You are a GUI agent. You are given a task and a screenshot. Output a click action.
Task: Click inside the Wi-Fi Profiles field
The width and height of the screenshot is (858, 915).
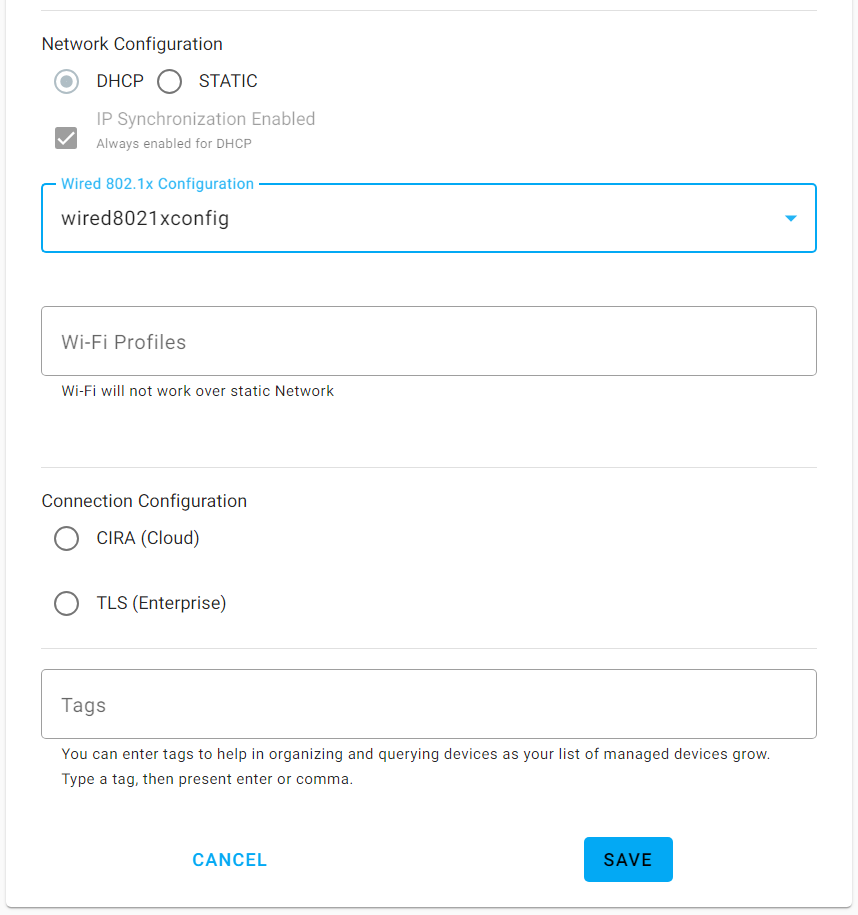click(x=428, y=340)
